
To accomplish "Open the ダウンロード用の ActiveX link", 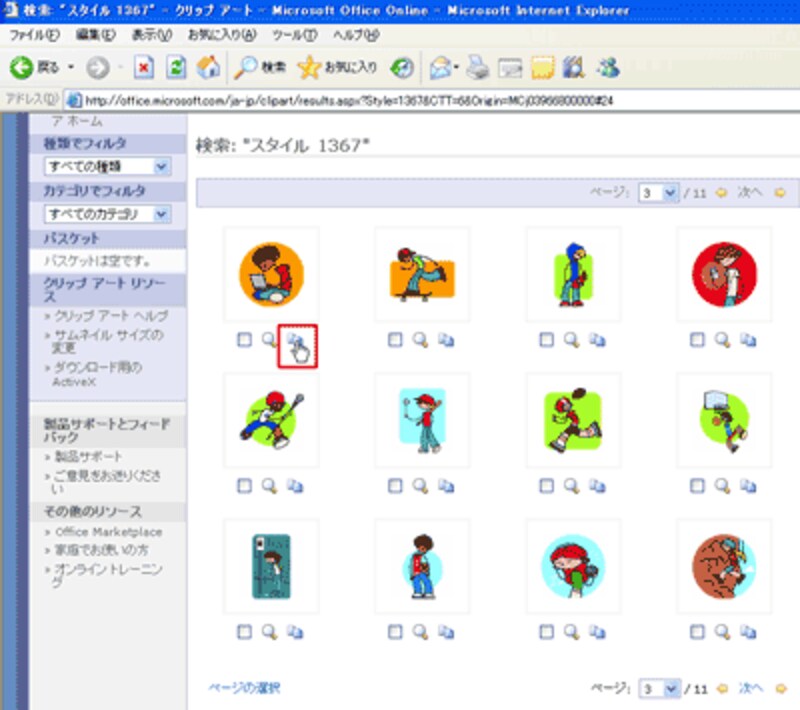I will [97, 374].
